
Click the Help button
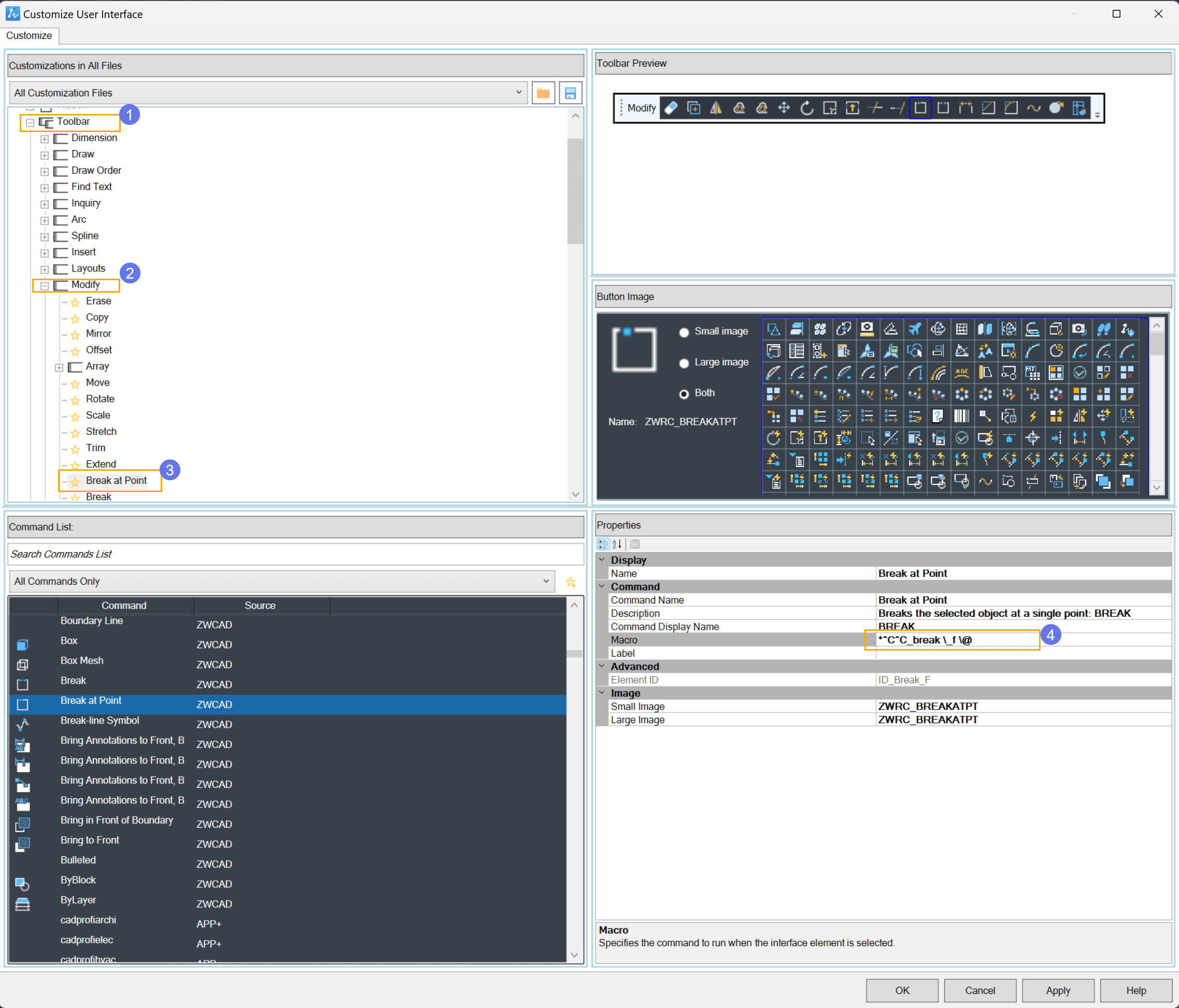click(x=1136, y=991)
